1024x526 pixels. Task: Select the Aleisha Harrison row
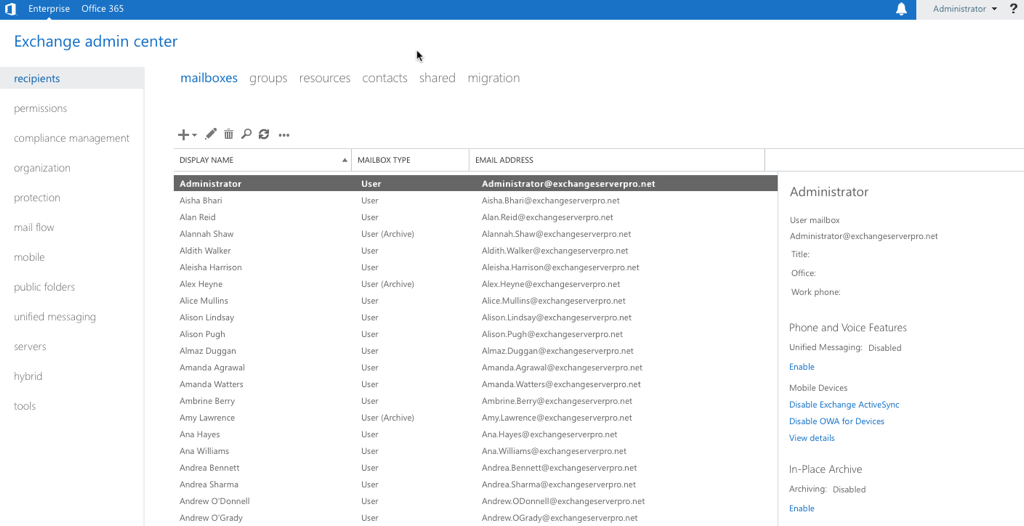[475, 267]
